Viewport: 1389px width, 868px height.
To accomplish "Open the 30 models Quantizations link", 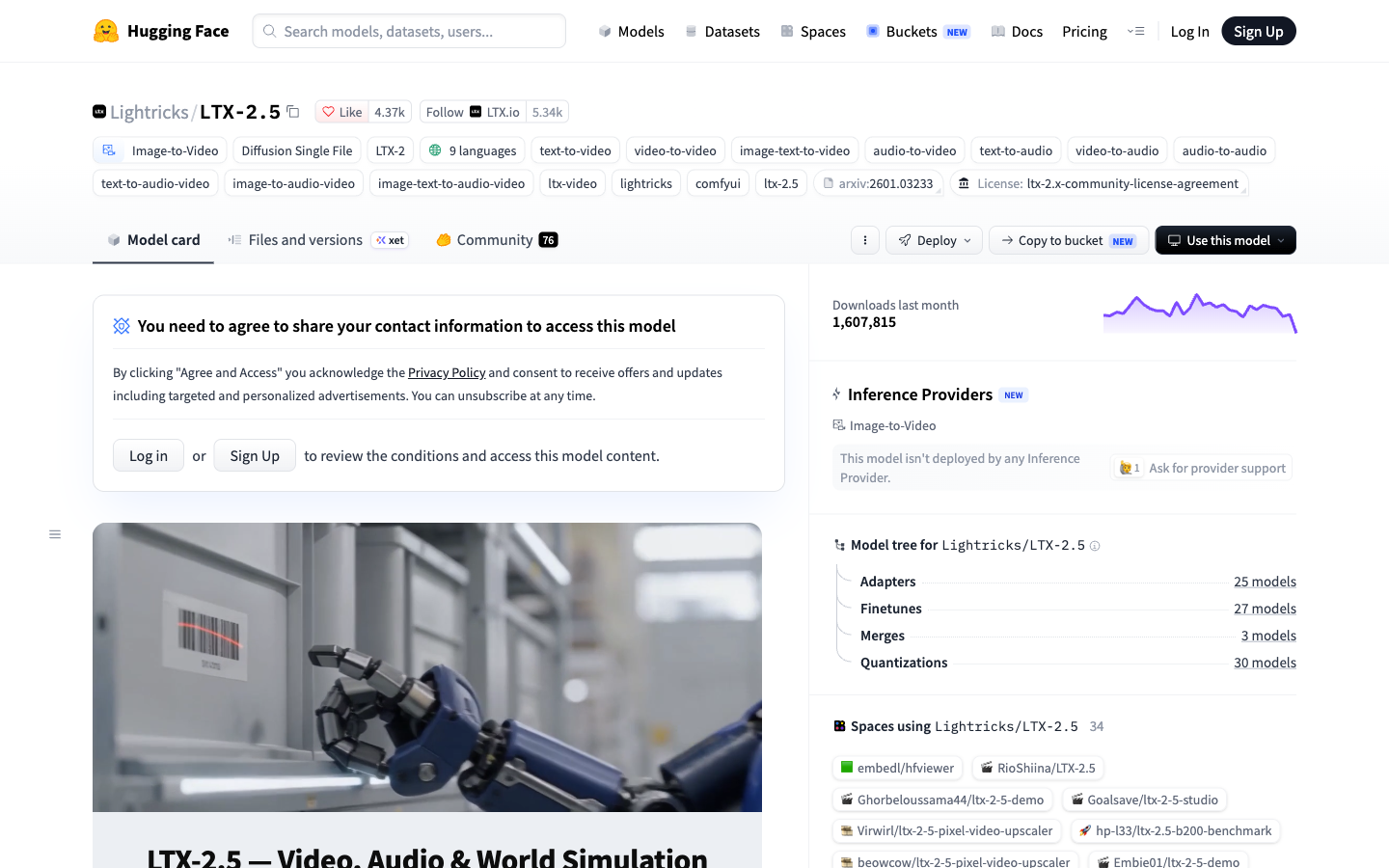I will pyautogui.click(x=1265, y=663).
